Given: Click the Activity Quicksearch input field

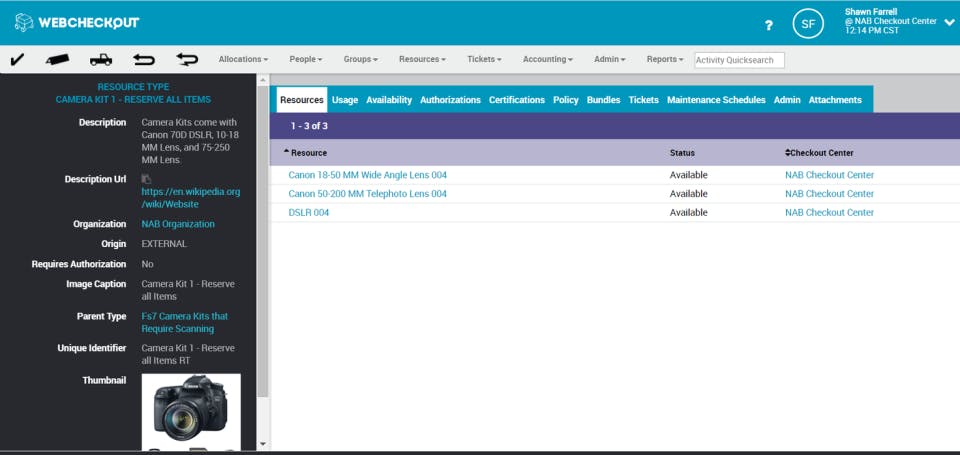Looking at the screenshot, I should [740, 60].
